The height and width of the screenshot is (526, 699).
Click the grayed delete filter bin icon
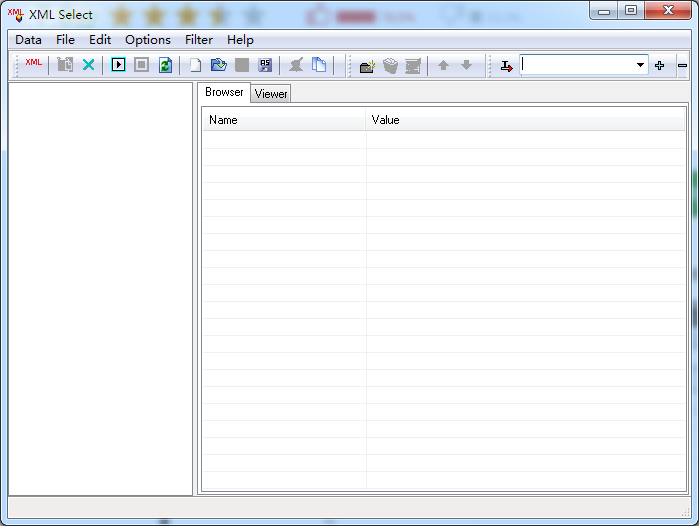click(x=391, y=66)
